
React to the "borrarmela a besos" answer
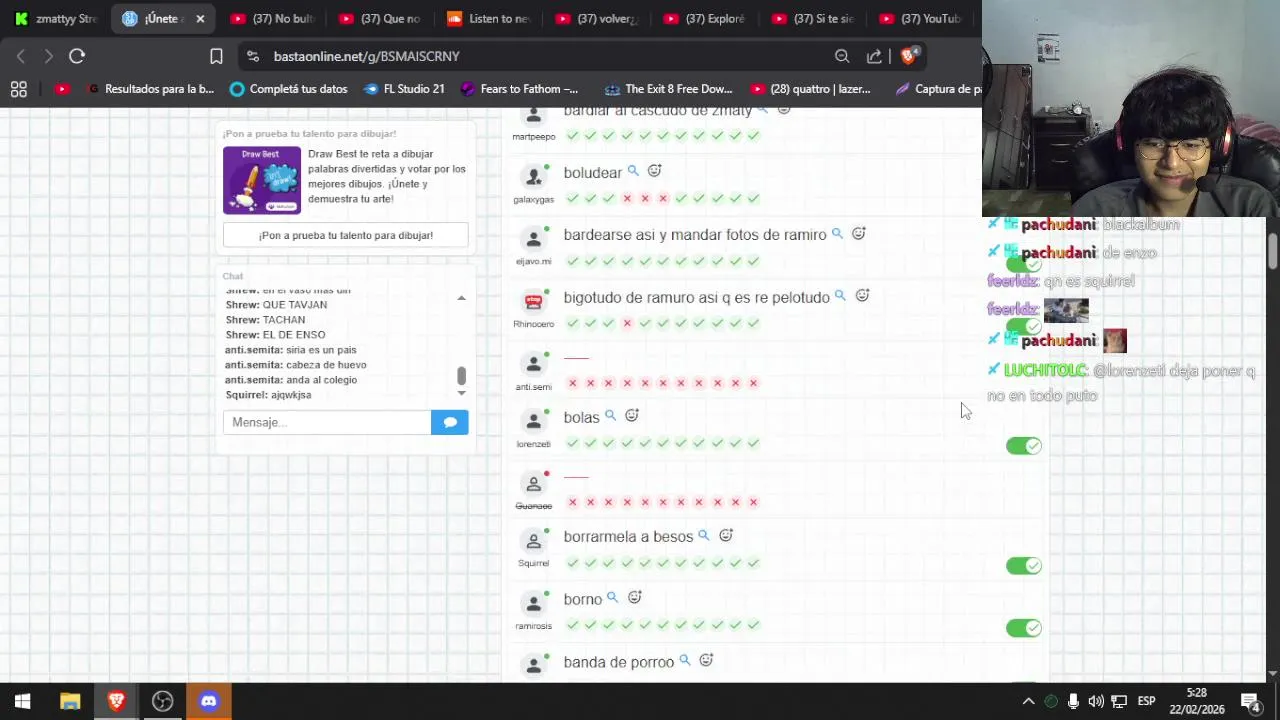(726, 535)
